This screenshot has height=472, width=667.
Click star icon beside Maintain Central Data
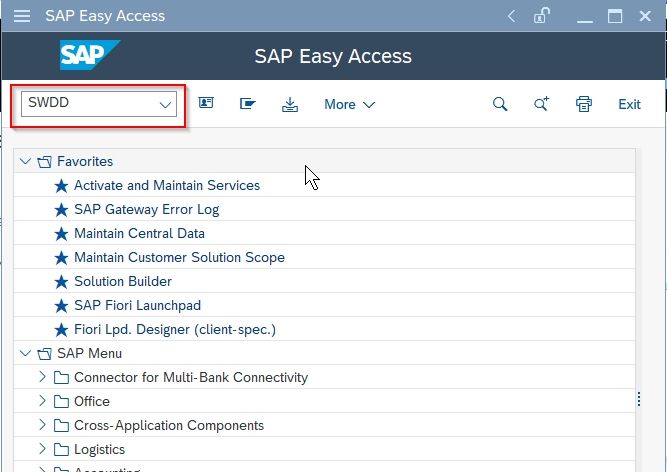[61, 233]
